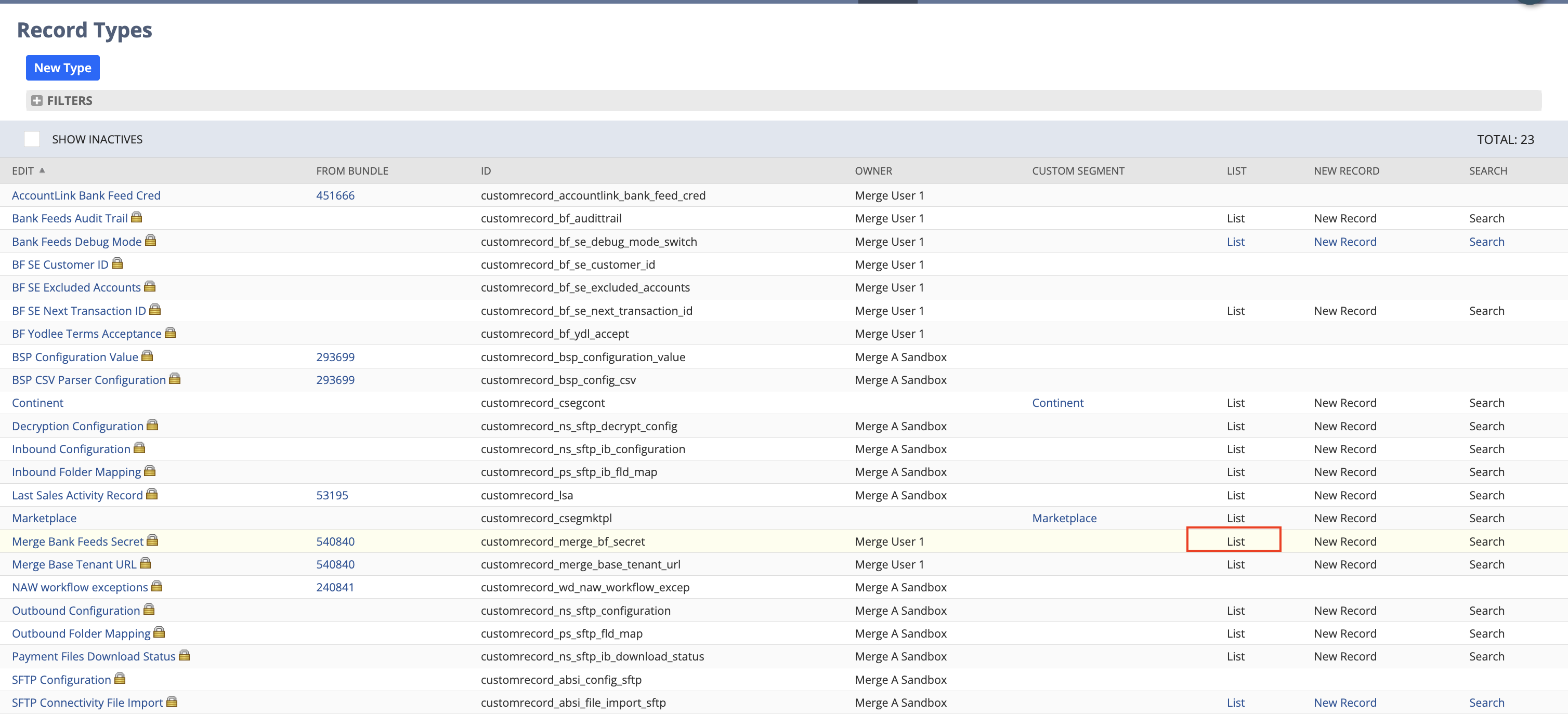This screenshot has height=714, width=1568.
Task: Click the OWNER column header
Action: click(873, 170)
